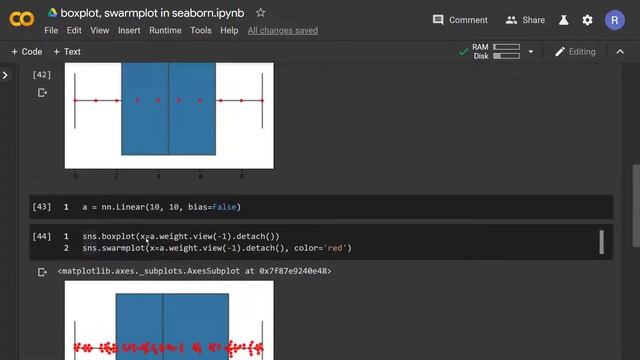Expand the left sidebar panel
640x360 pixels.
(5, 75)
